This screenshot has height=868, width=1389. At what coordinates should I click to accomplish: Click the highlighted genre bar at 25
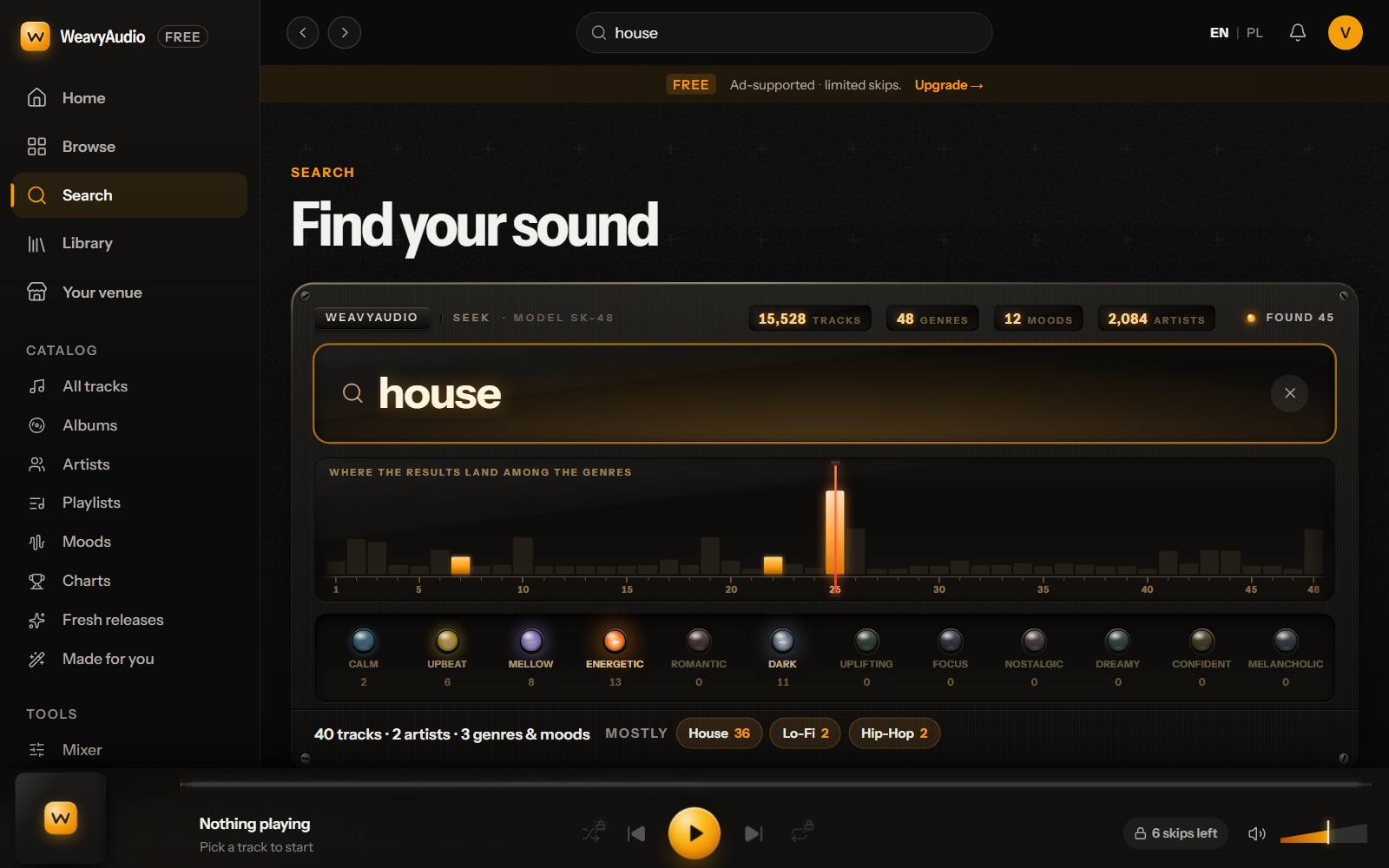tap(834, 533)
